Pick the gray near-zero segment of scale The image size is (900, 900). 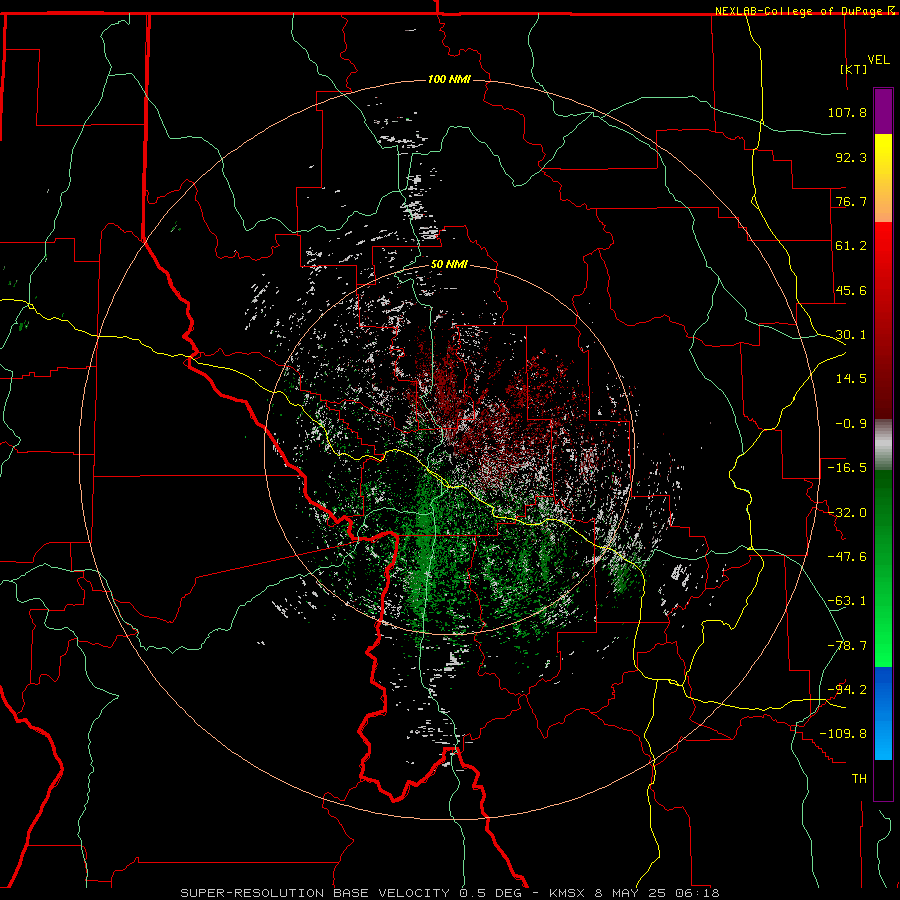click(883, 445)
